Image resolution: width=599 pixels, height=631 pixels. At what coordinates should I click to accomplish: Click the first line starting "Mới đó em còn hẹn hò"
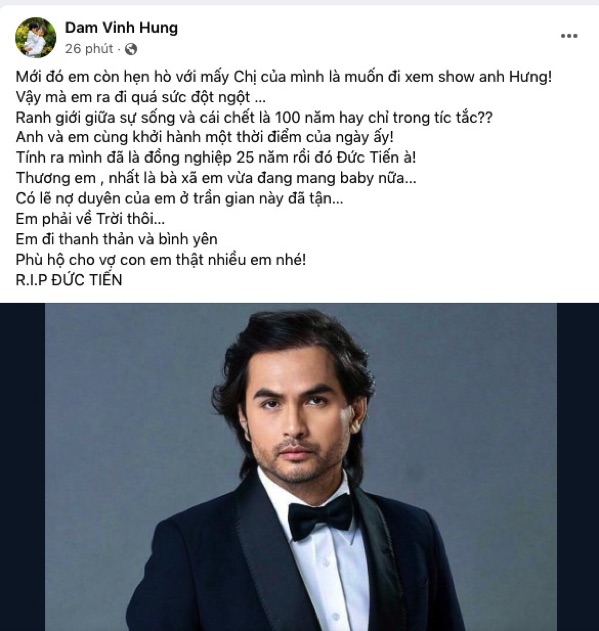pos(284,76)
